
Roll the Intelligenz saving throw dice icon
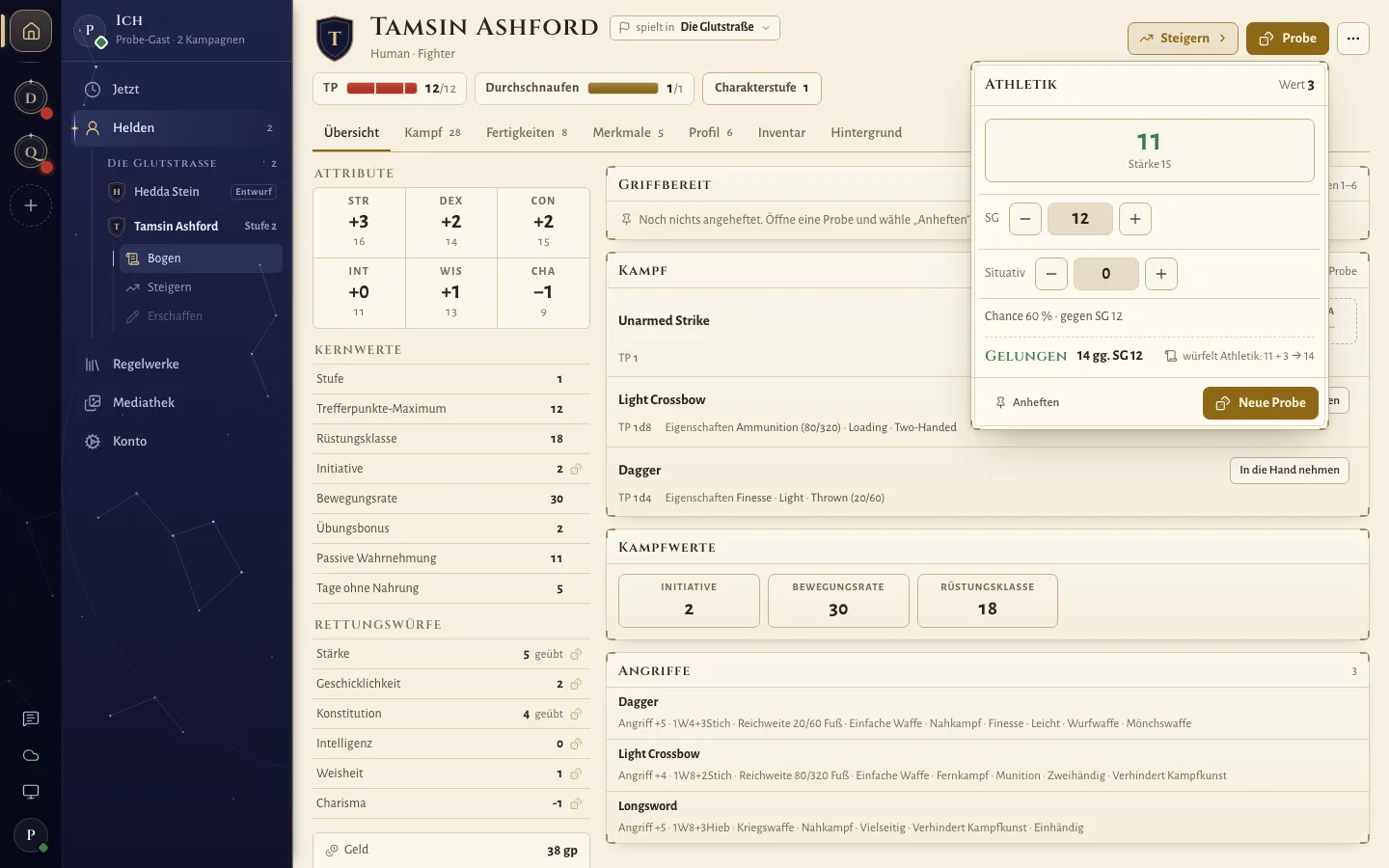pos(576,744)
